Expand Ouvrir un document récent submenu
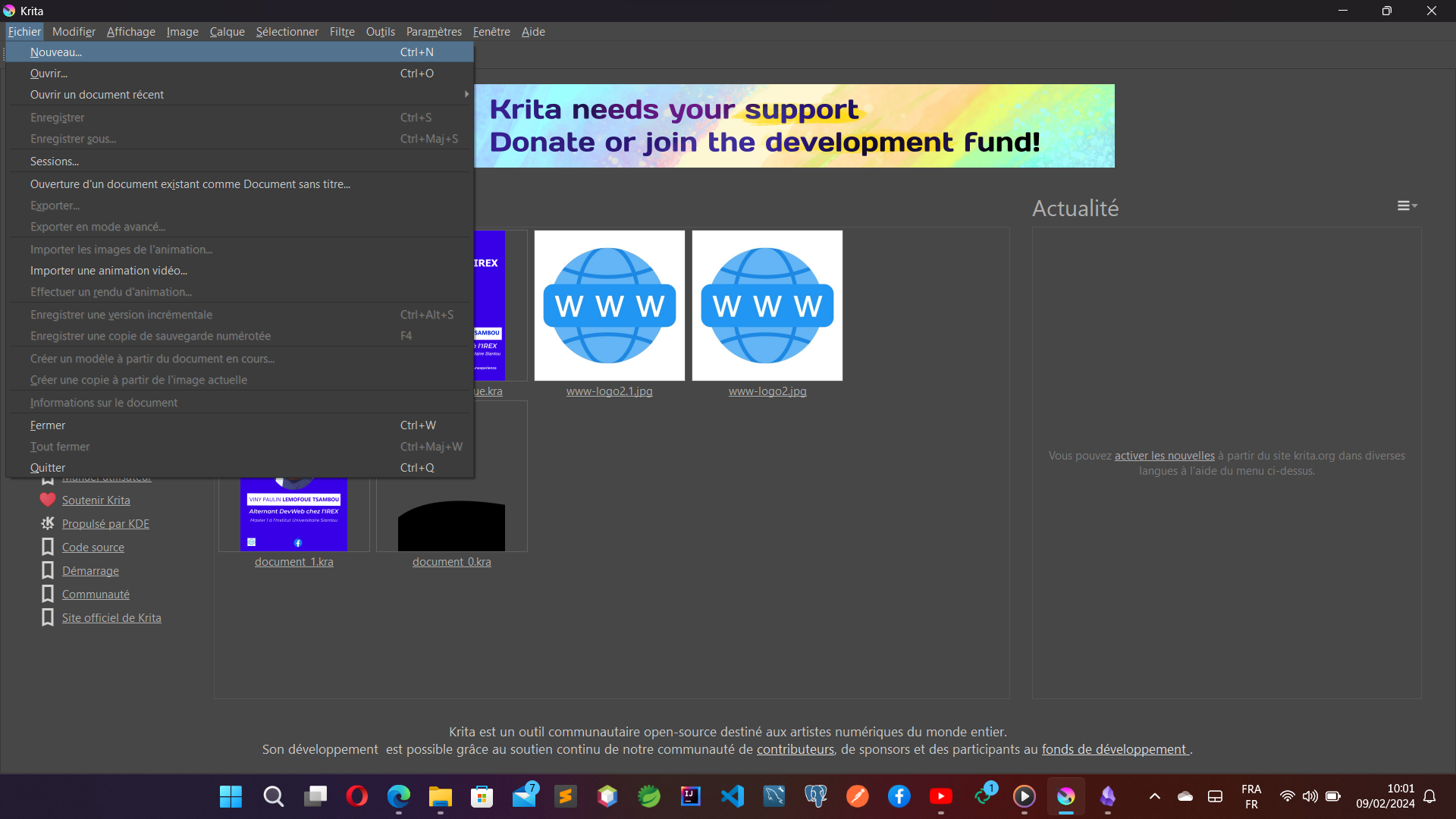The height and width of the screenshot is (819, 1456). tap(240, 95)
